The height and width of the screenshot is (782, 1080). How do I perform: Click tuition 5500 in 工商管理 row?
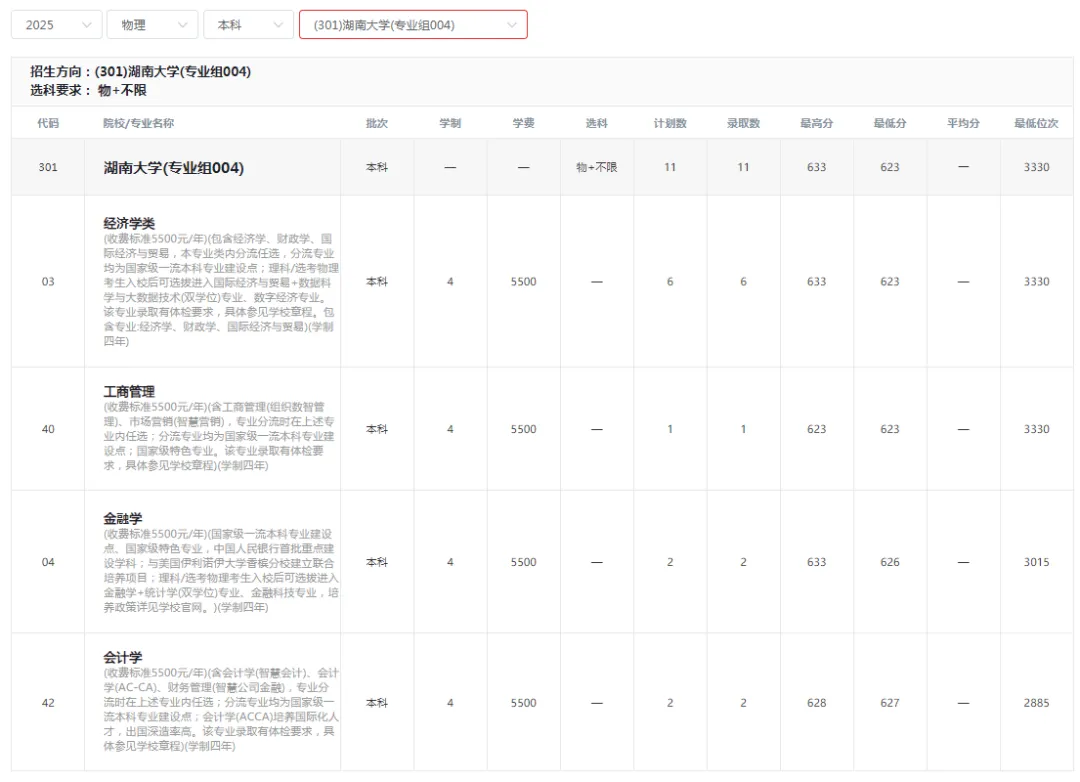click(523, 429)
